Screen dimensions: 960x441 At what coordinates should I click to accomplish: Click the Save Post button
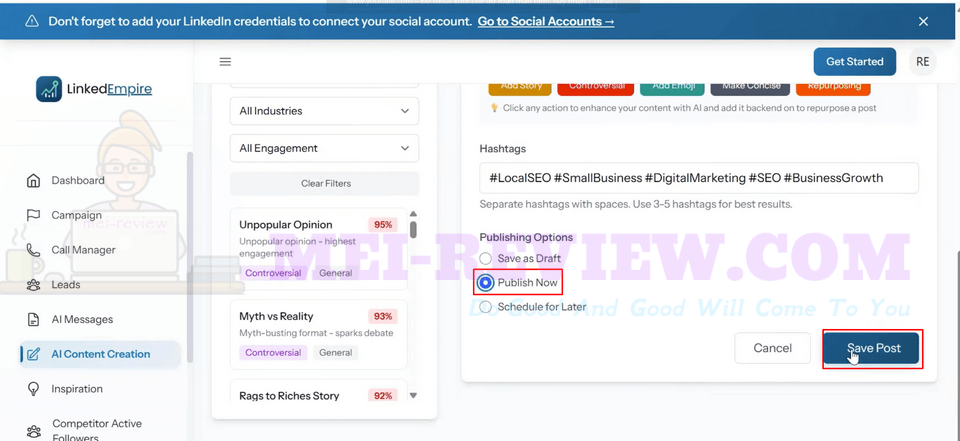pos(871,349)
